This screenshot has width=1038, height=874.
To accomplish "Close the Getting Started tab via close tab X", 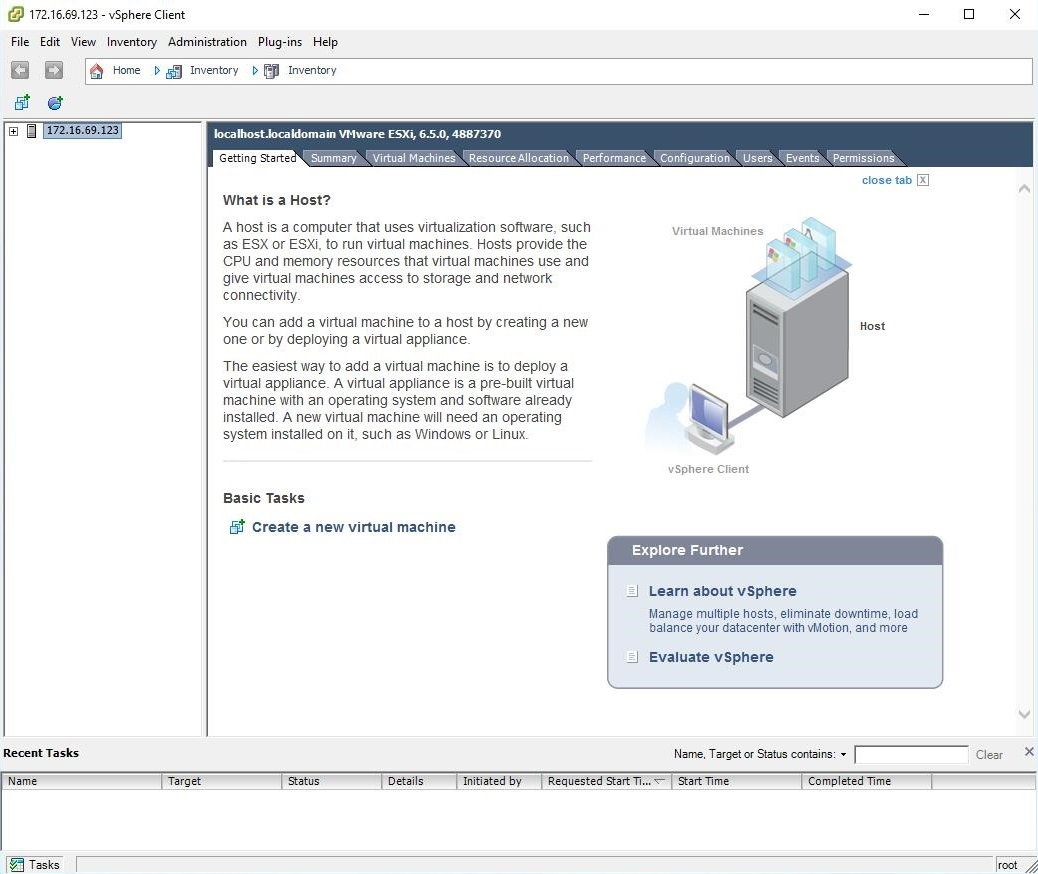I will pyautogui.click(x=923, y=180).
